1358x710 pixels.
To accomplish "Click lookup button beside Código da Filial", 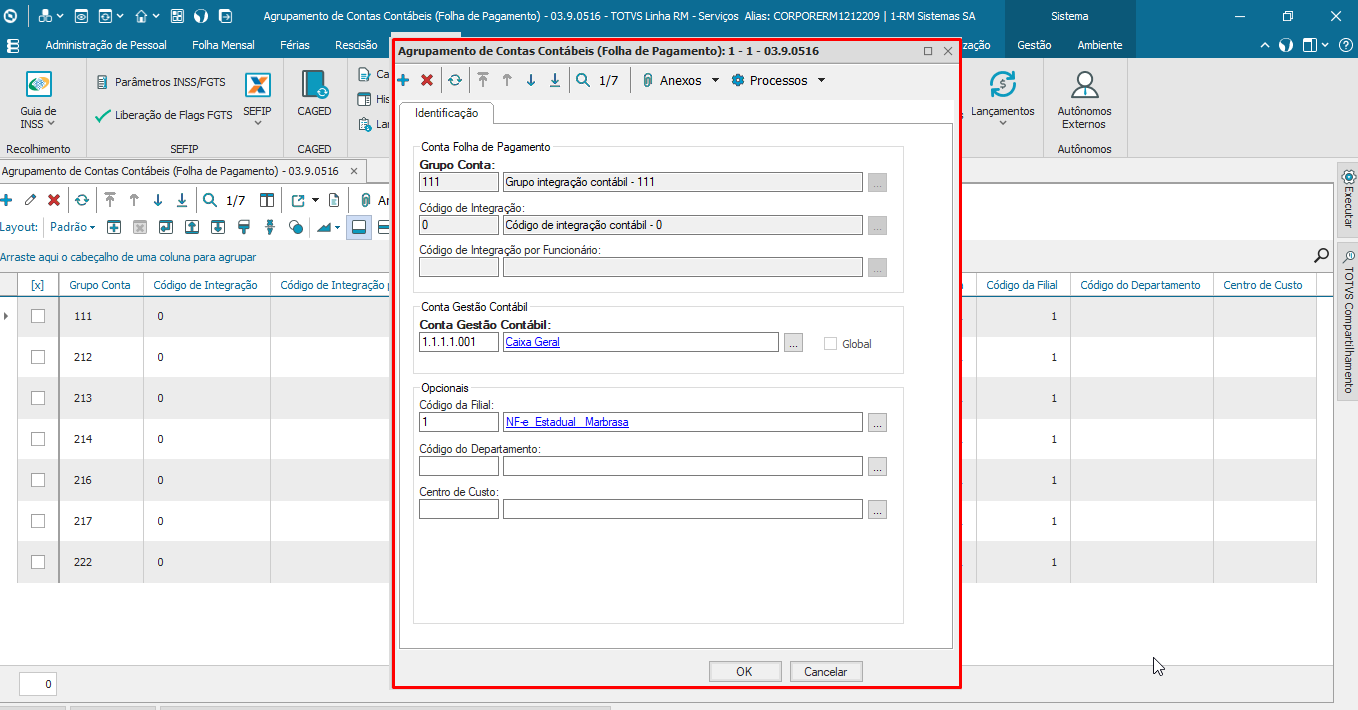I will pyautogui.click(x=877, y=422).
